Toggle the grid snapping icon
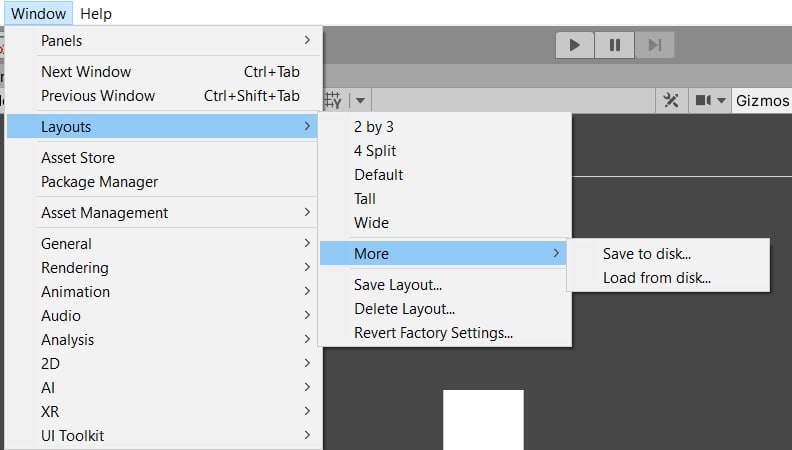792x450 pixels. tap(333, 100)
